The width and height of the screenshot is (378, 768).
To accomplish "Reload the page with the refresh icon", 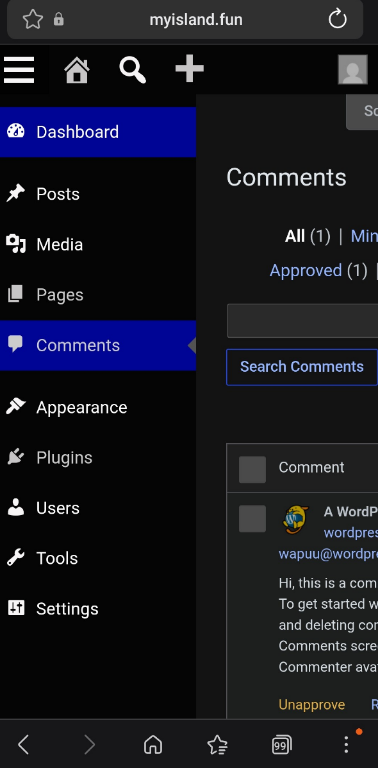I will click(337, 20).
